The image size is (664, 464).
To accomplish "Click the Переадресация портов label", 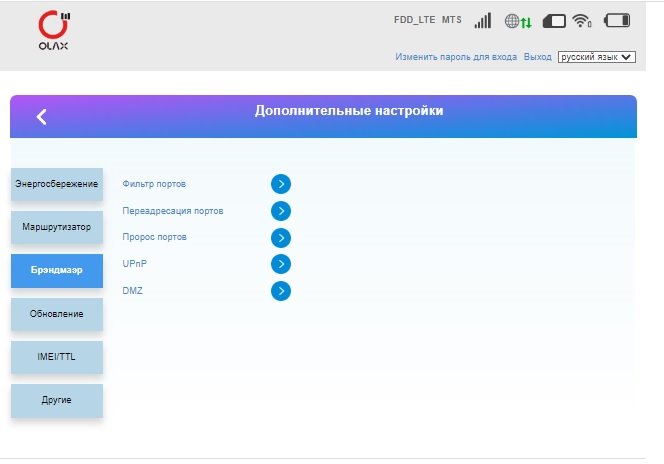I will [173, 211].
